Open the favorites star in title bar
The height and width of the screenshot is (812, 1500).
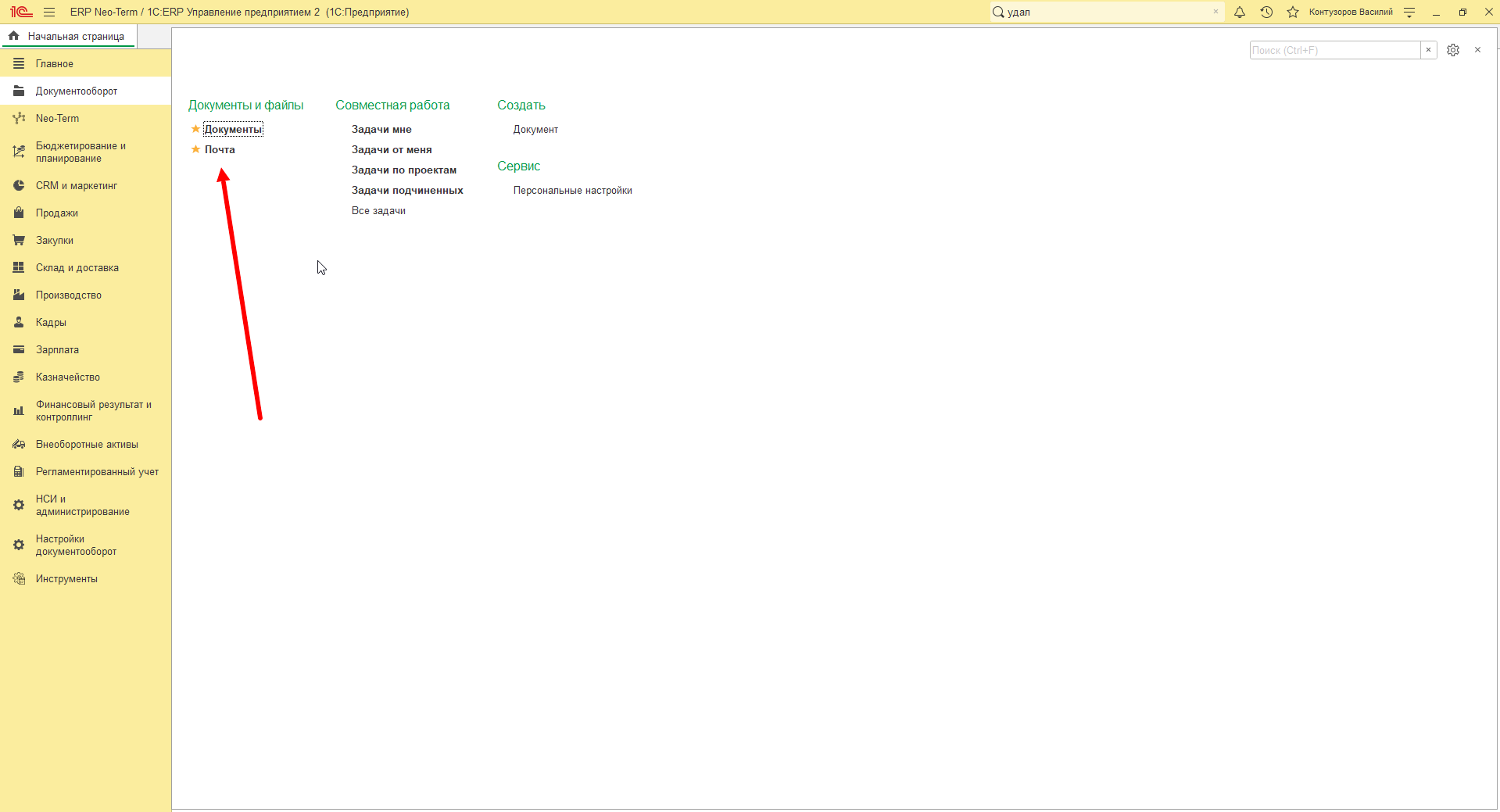1293,12
